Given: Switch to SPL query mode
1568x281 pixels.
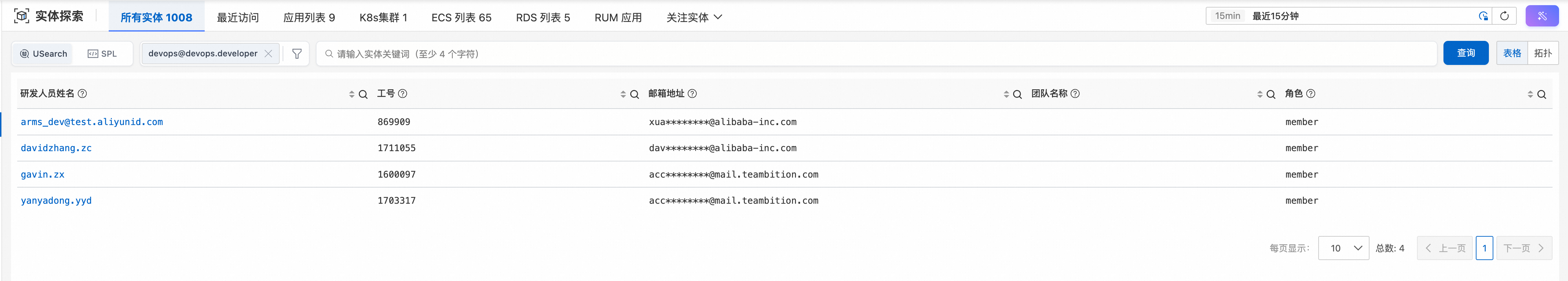Looking at the screenshot, I should click(x=102, y=54).
